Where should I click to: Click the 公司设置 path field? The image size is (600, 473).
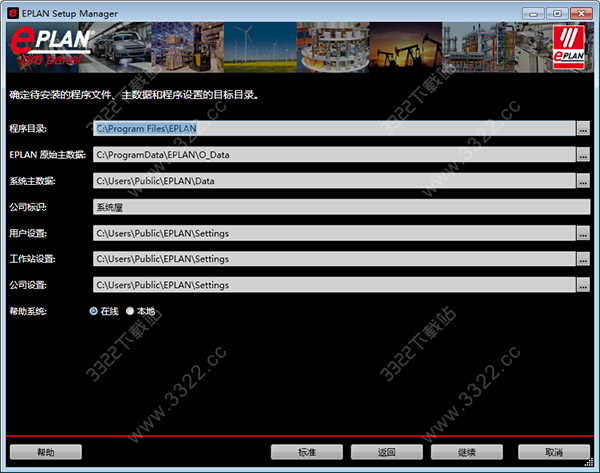tap(334, 285)
